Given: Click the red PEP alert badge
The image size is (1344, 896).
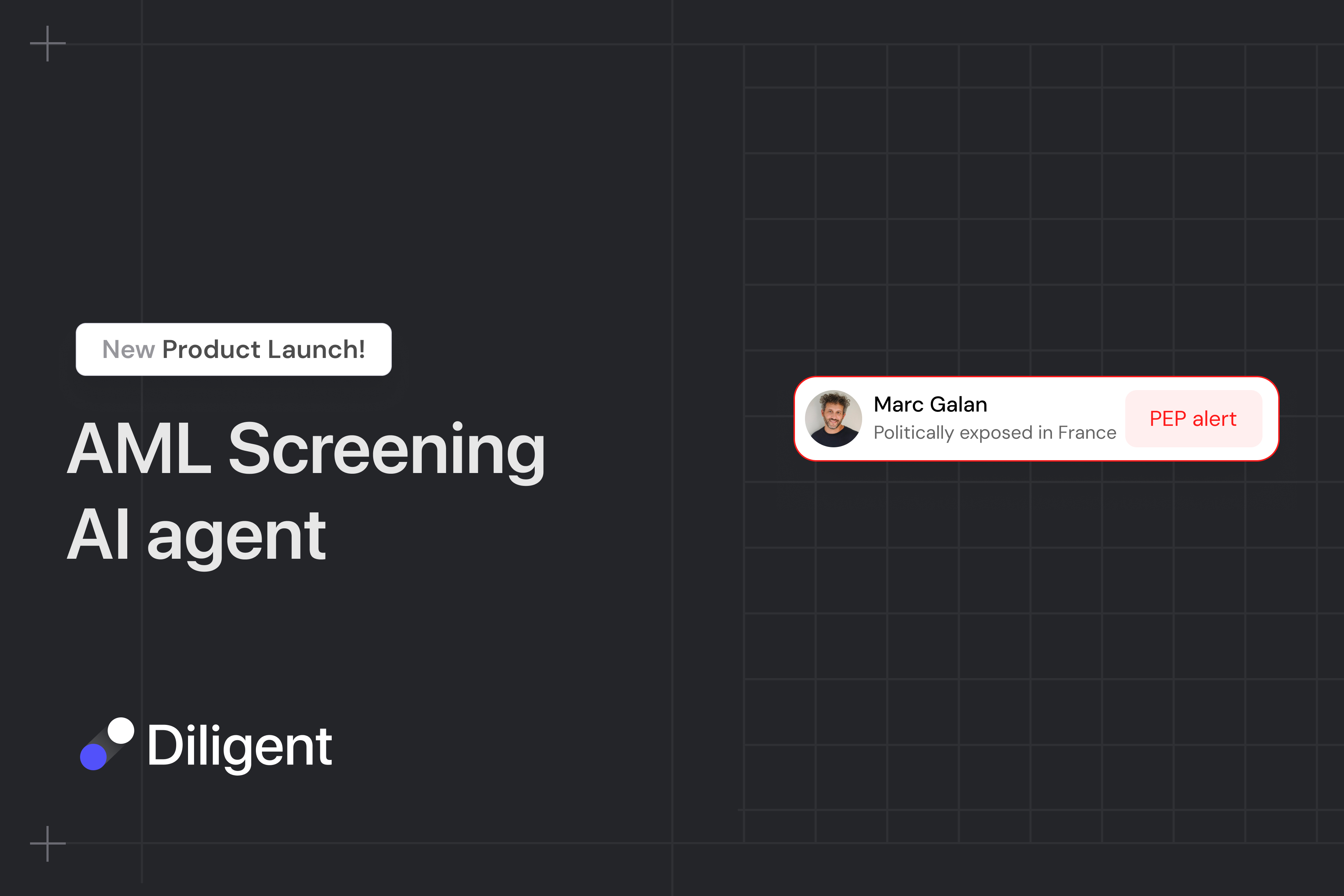Looking at the screenshot, I should tap(1193, 419).
